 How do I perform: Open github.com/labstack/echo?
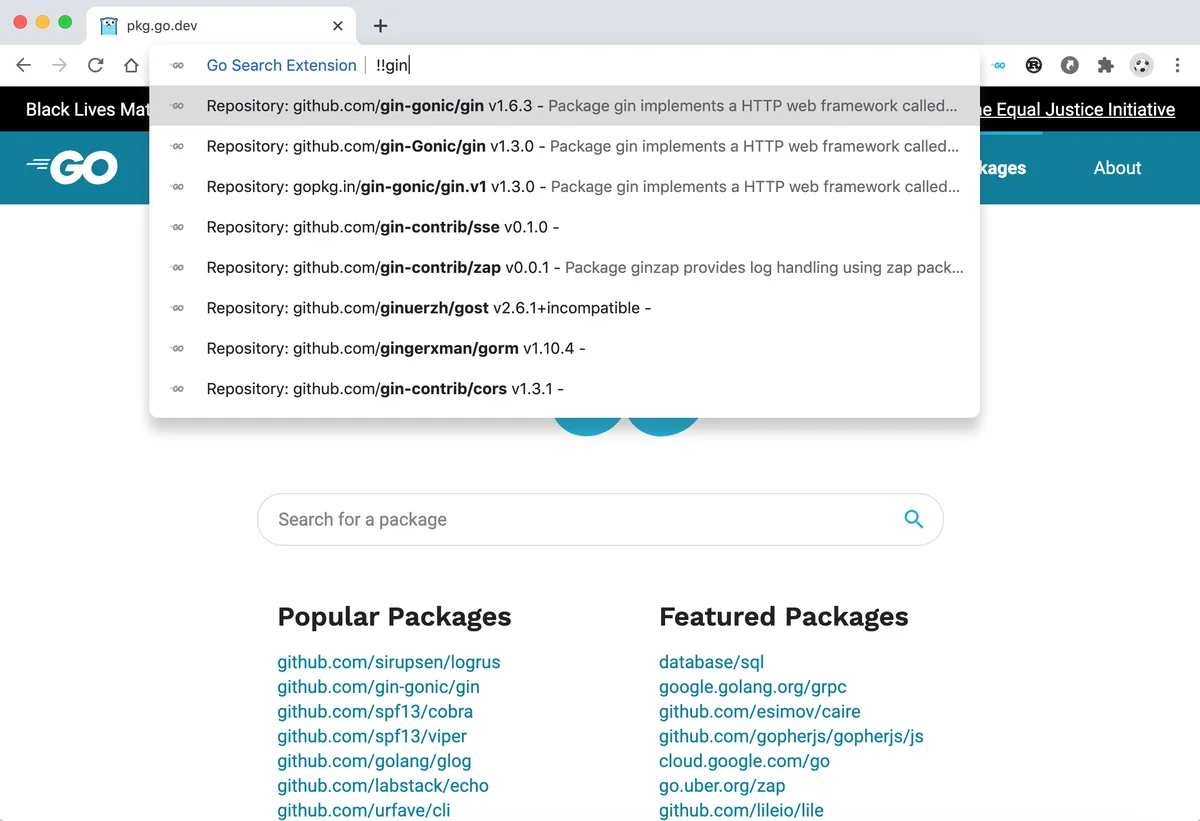tap(383, 786)
